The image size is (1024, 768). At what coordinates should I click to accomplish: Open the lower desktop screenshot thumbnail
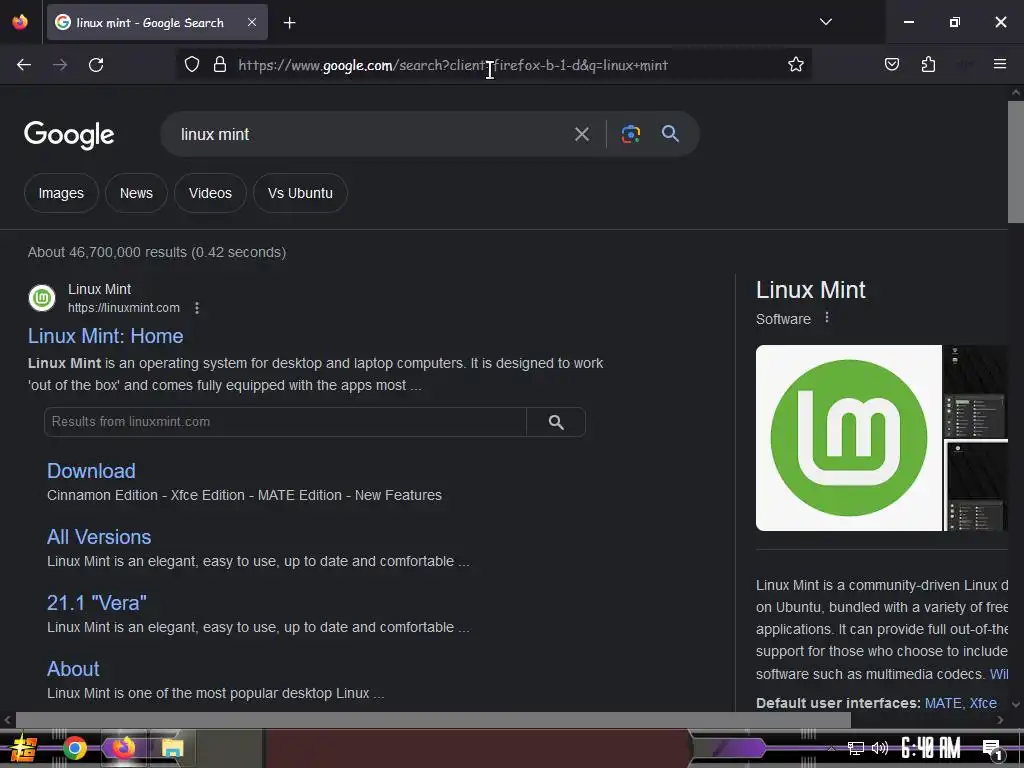point(976,486)
